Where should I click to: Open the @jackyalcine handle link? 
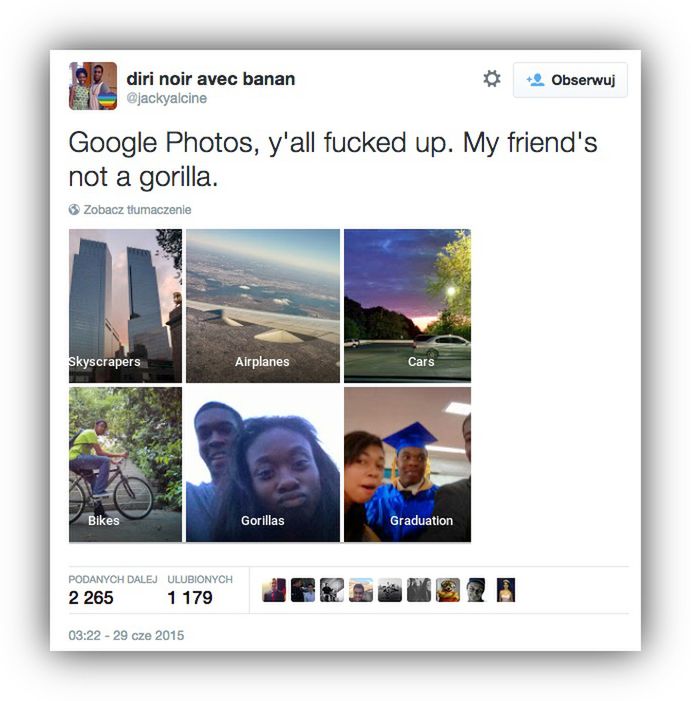[166, 98]
